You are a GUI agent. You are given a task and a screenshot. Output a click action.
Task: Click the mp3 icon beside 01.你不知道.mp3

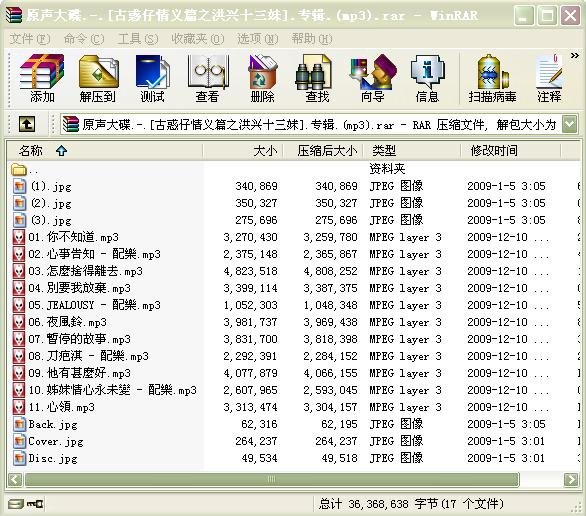pyautogui.click(x=19, y=237)
